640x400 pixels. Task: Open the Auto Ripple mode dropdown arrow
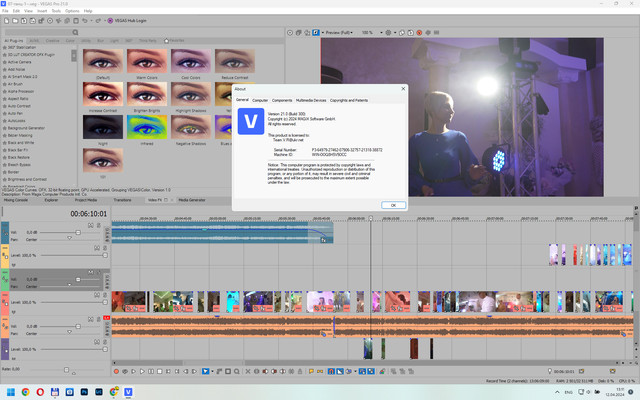click(x=355, y=371)
